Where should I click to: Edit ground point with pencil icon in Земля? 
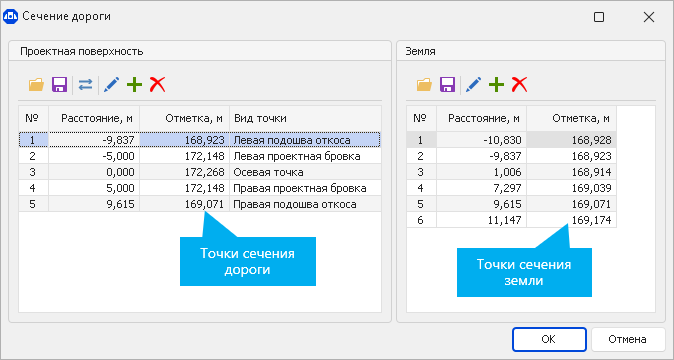pos(473,84)
